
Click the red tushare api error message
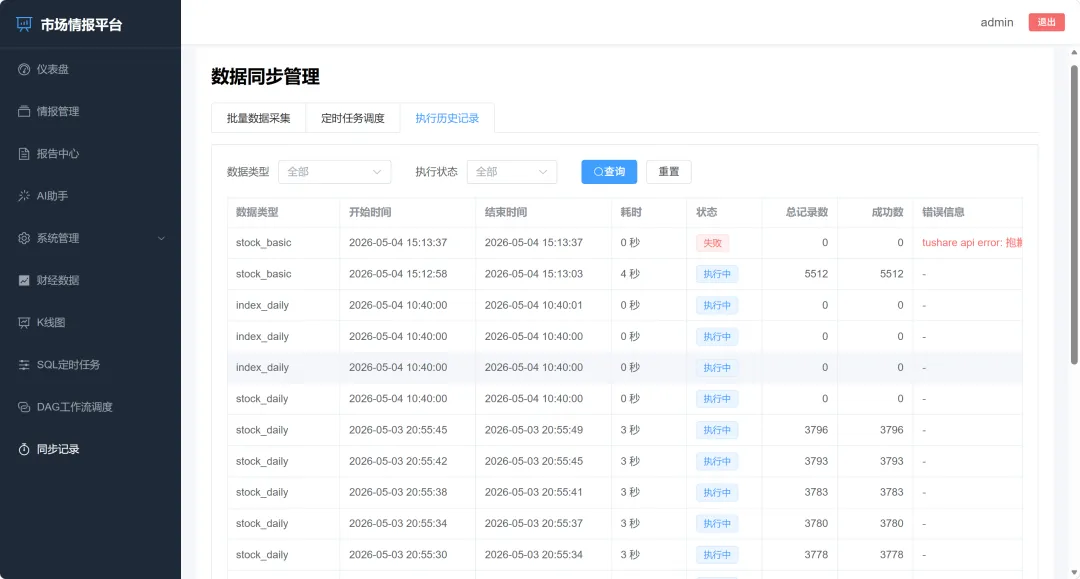(972, 242)
